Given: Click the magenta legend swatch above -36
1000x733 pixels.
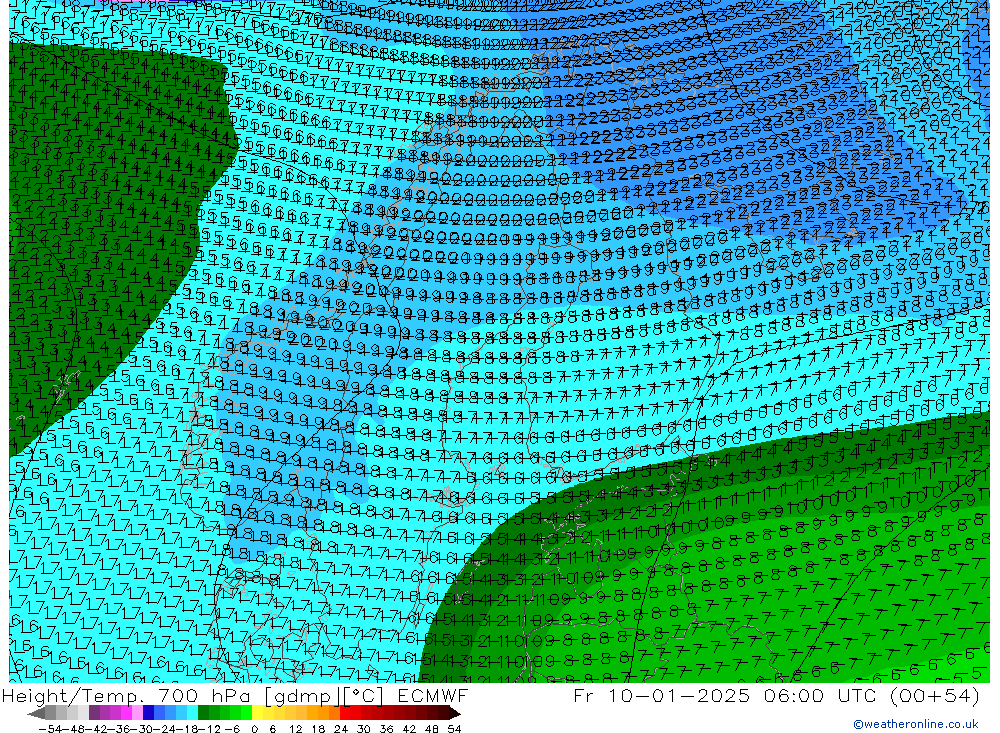Looking at the screenshot, I should tap(126, 713).
